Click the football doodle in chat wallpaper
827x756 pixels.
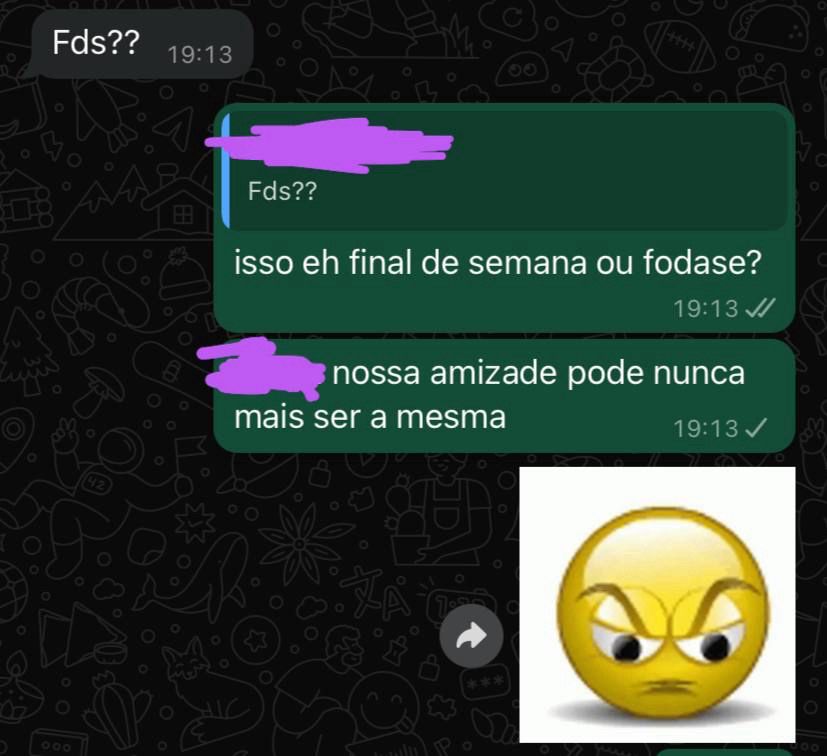click(x=680, y=46)
